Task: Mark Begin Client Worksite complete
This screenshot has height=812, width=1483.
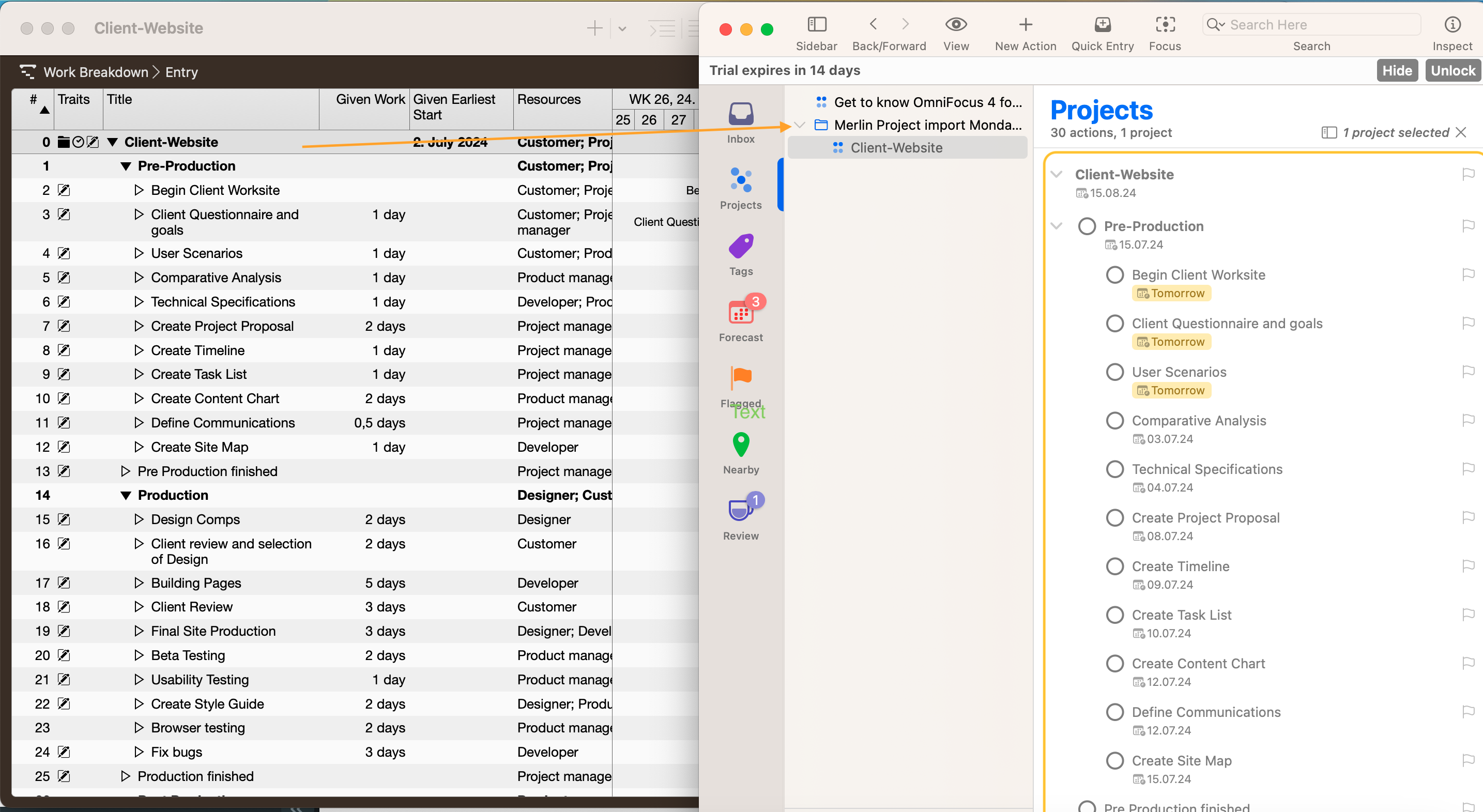Action: 1114,274
